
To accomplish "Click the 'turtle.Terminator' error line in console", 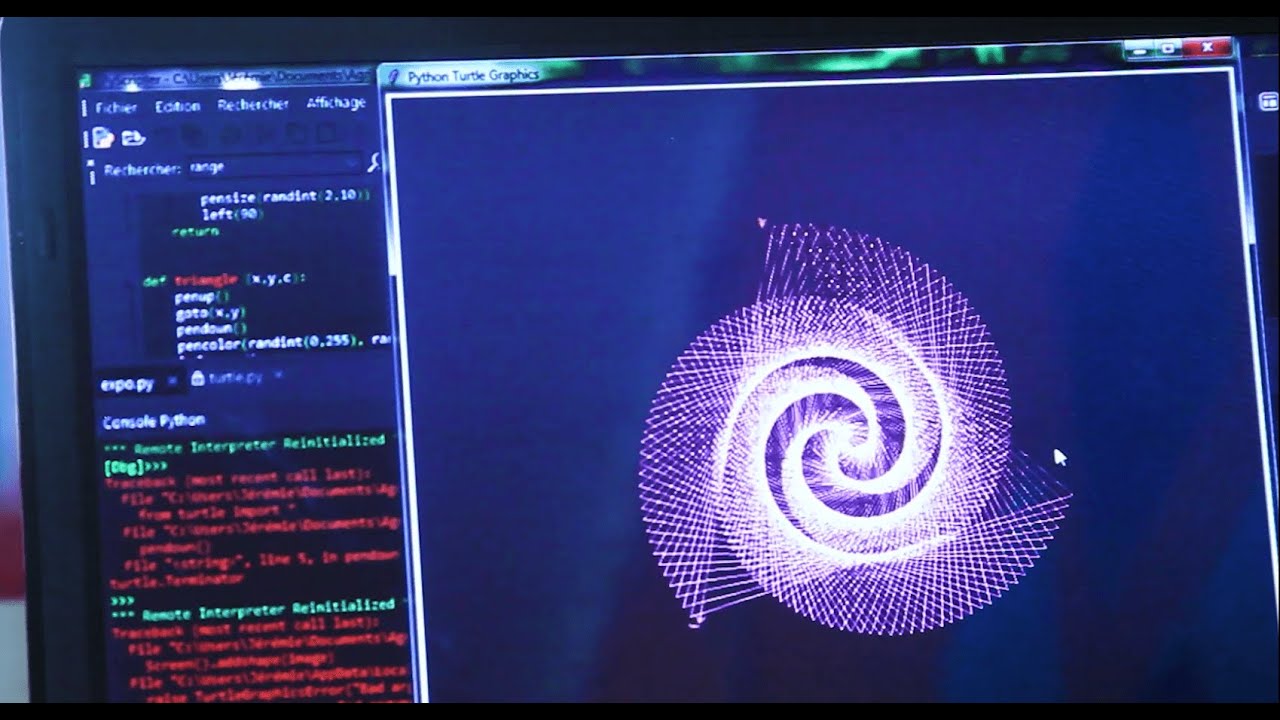I will coord(176,579).
